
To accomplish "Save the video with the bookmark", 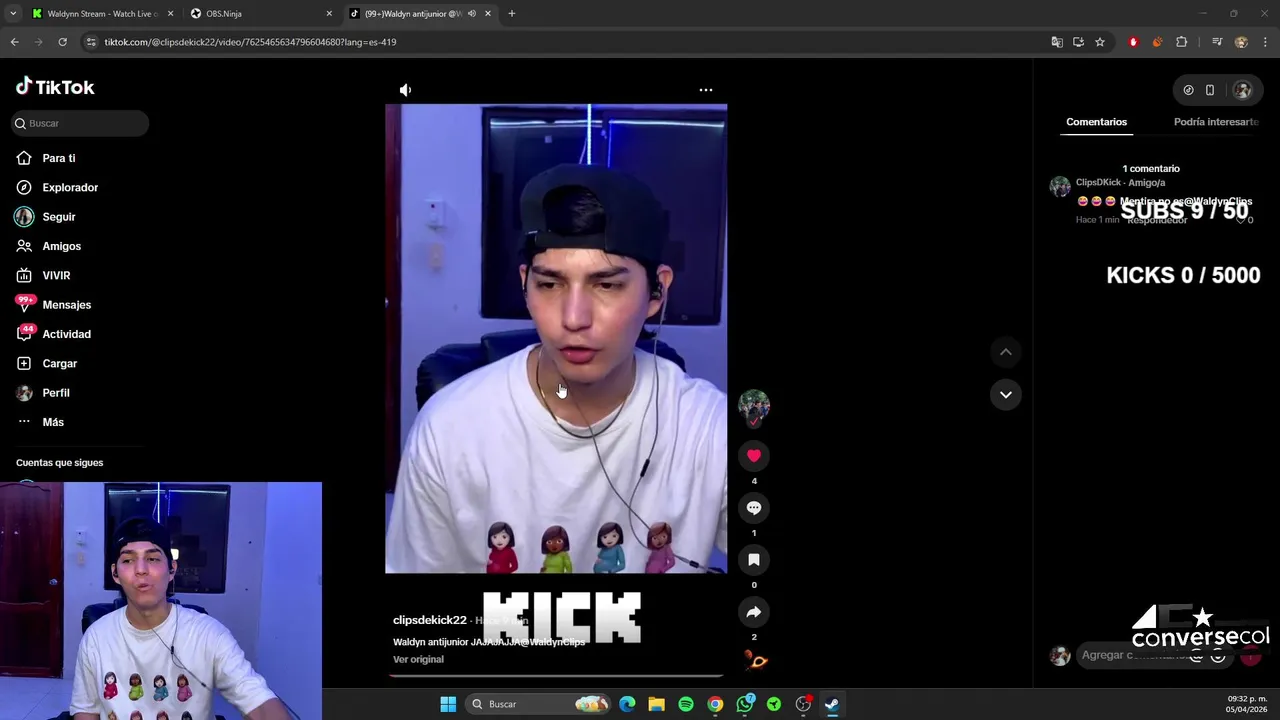I will tap(754, 560).
